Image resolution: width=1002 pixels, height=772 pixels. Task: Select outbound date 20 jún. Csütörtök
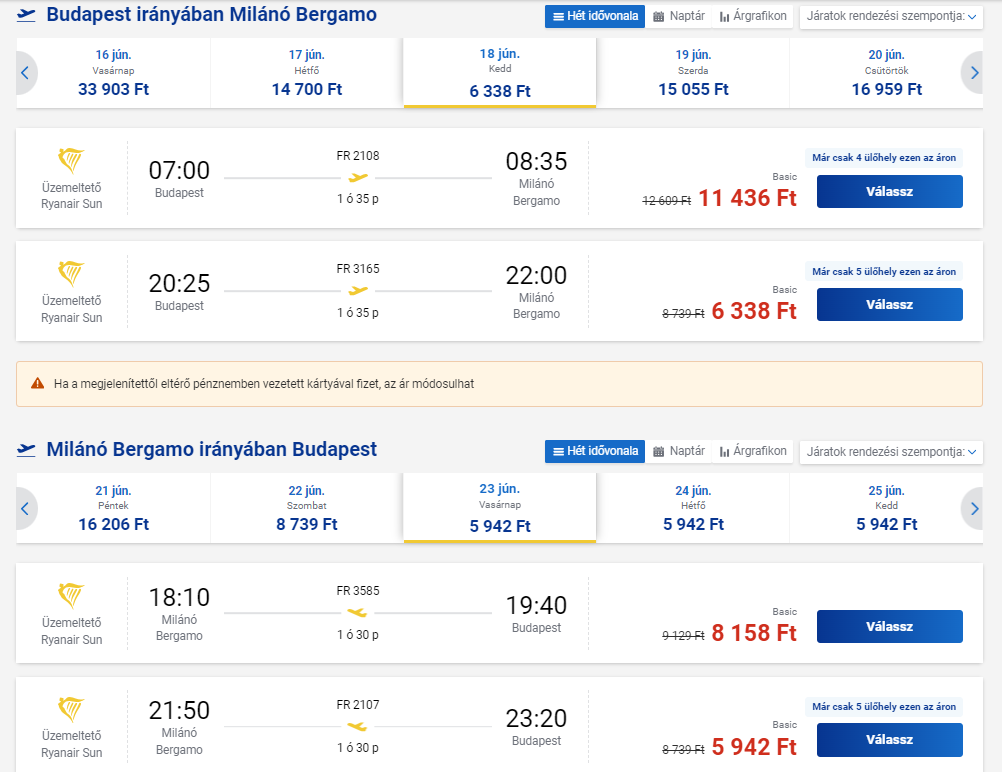coord(886,73)
